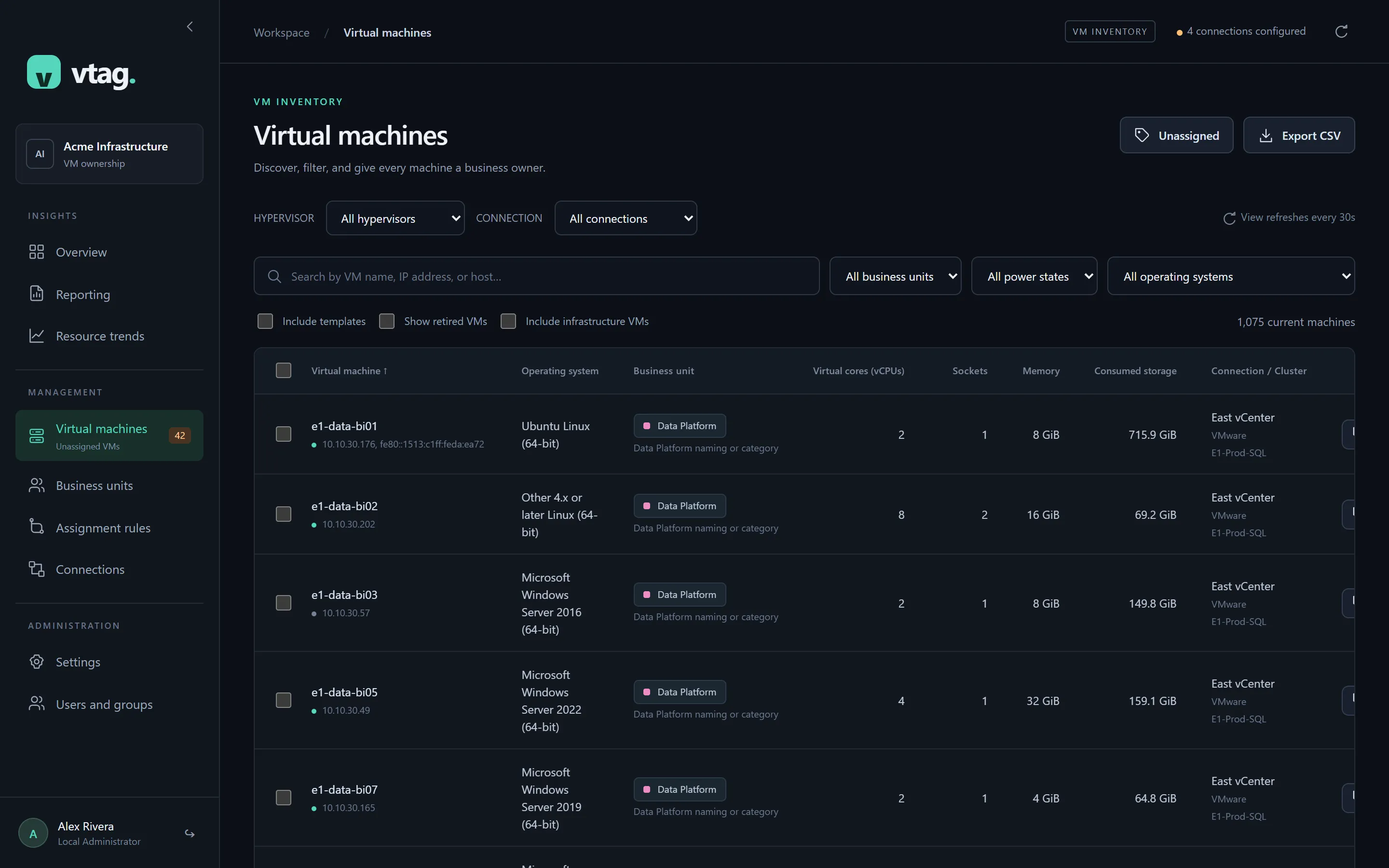Screen dimensions: 1389x868
Task: Tick the select-all checkbox in table header
Action: [284, 371]
